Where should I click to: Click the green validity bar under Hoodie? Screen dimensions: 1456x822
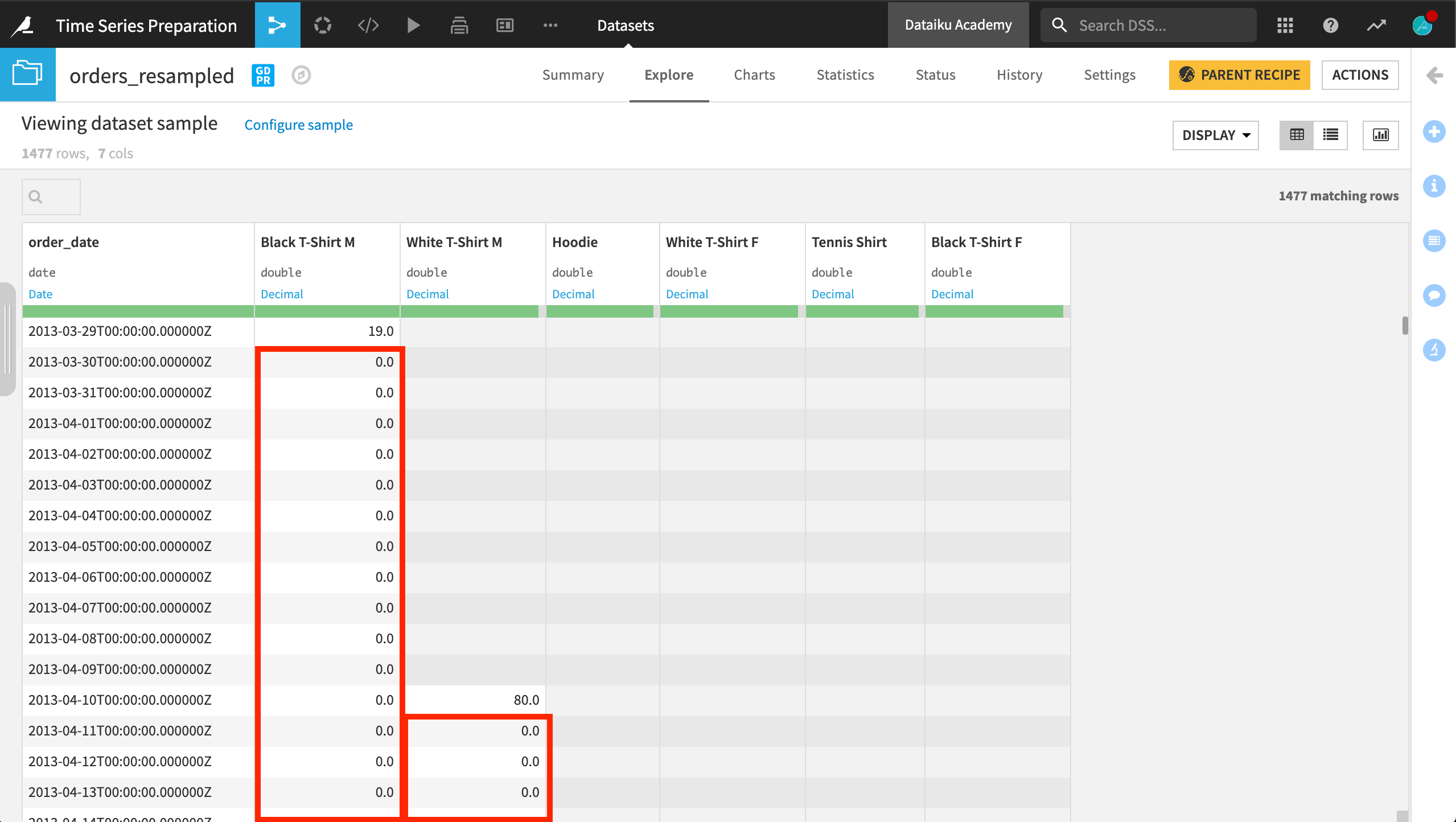pos(599,311)
